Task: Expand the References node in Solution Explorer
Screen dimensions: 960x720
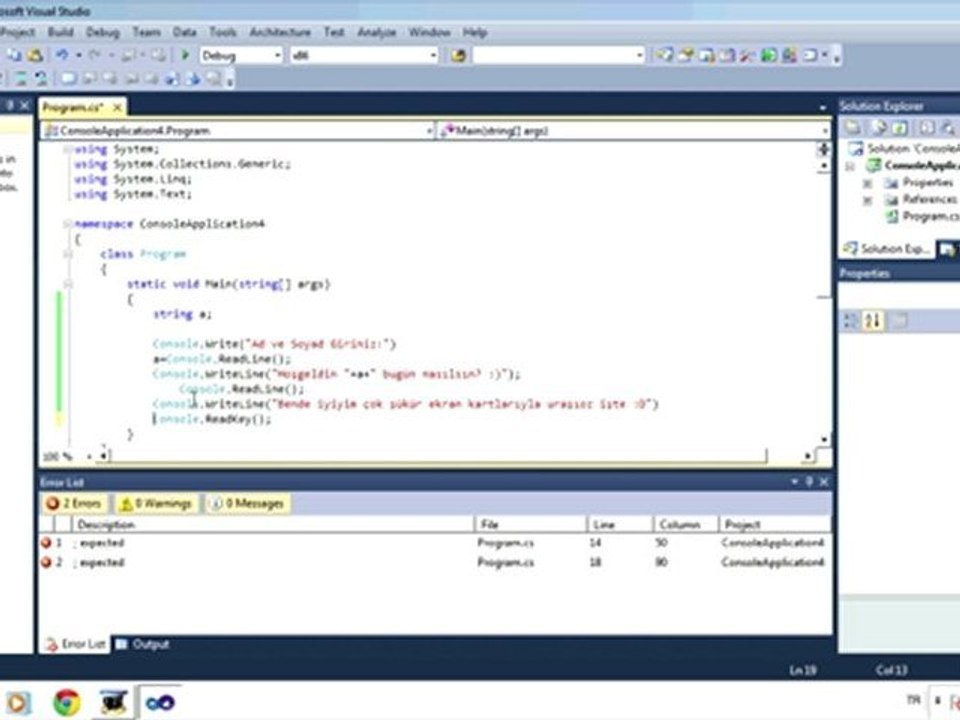Action: [x=867, y=200]
